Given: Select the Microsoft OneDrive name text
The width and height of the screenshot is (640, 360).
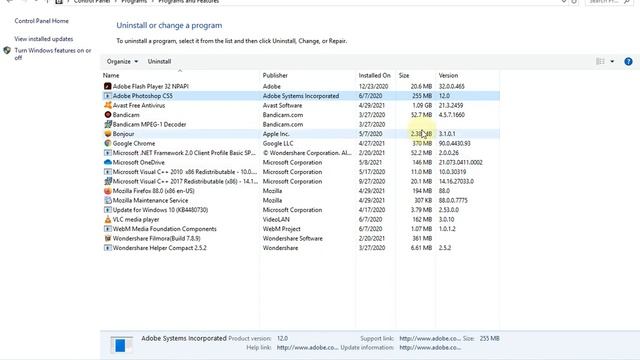Looking at the screenshot, I should click(x=138, y=162).
